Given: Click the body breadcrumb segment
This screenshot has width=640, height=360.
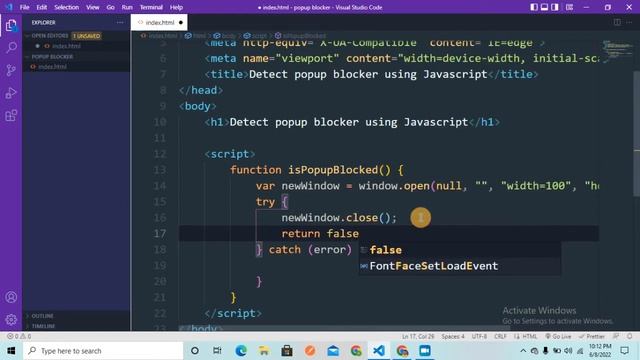Looking at the screenshot, I should point(225,36).
